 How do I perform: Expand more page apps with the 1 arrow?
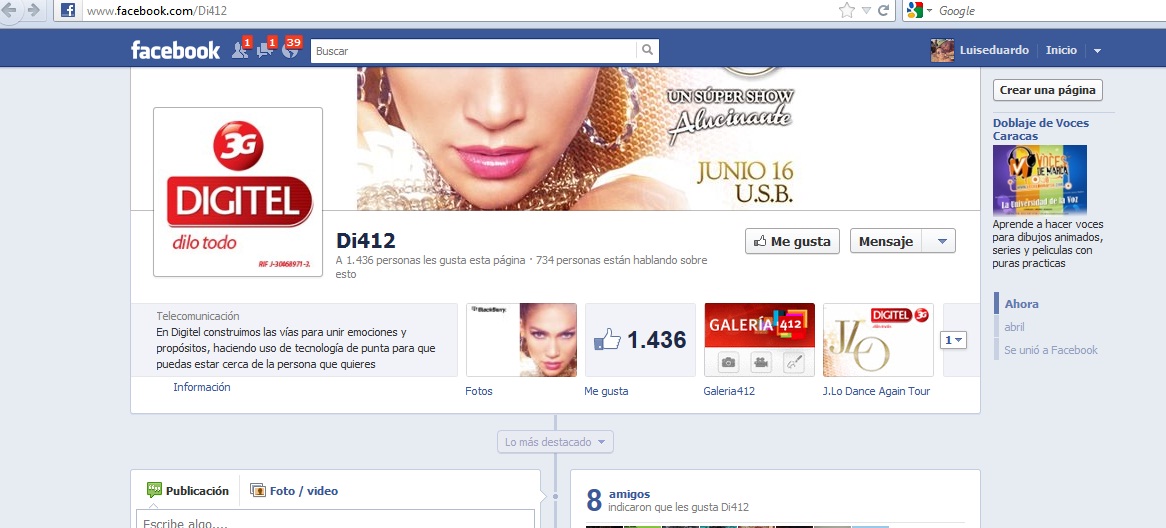(954, 340)
